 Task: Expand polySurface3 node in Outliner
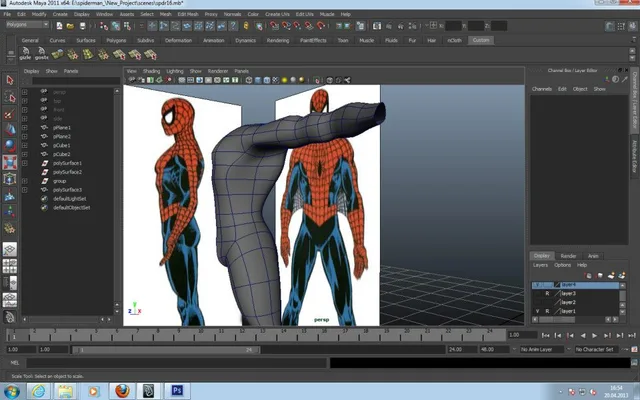pyautogui.click(x=25, y=190)
